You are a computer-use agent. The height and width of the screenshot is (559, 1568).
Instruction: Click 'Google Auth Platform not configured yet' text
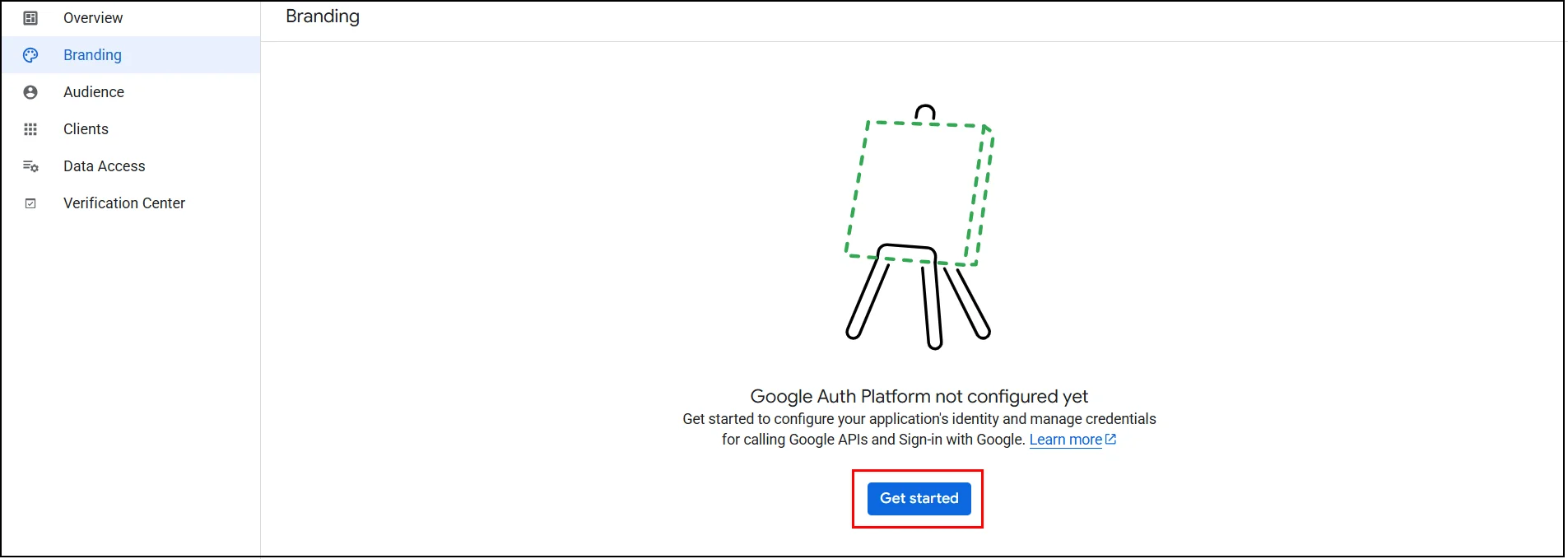(919, 397)
